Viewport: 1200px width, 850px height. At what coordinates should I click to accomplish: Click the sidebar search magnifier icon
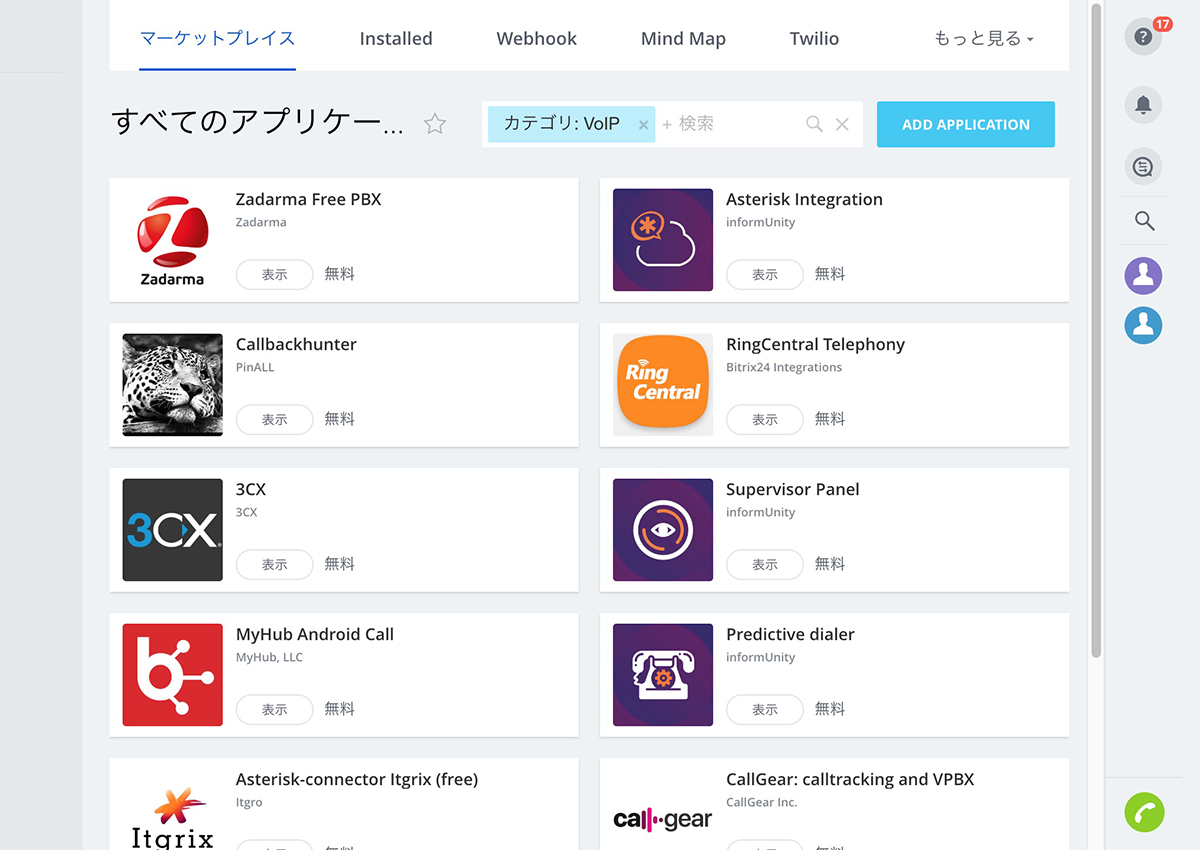point(1144,221)
